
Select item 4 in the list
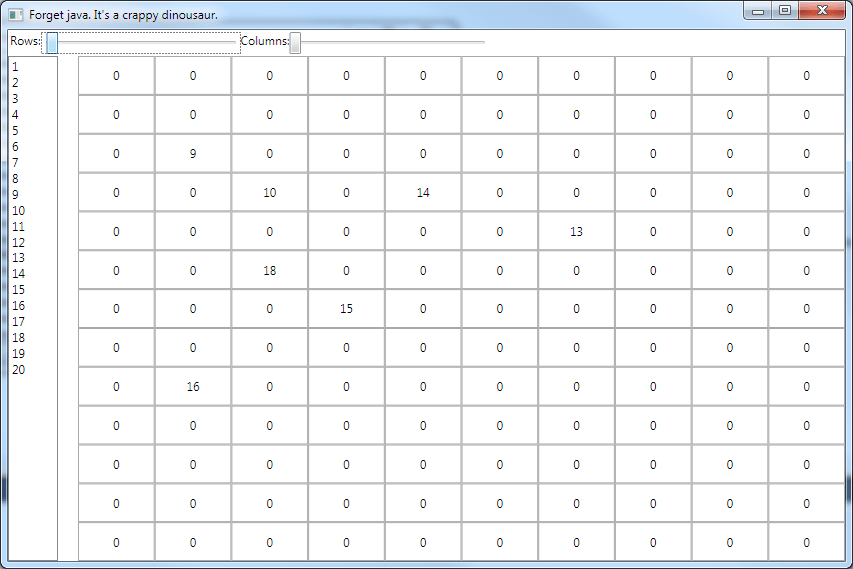point(33,115)
